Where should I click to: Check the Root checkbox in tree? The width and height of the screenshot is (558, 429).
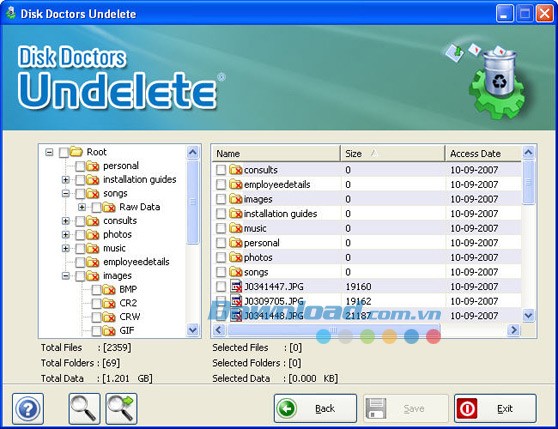64,152
